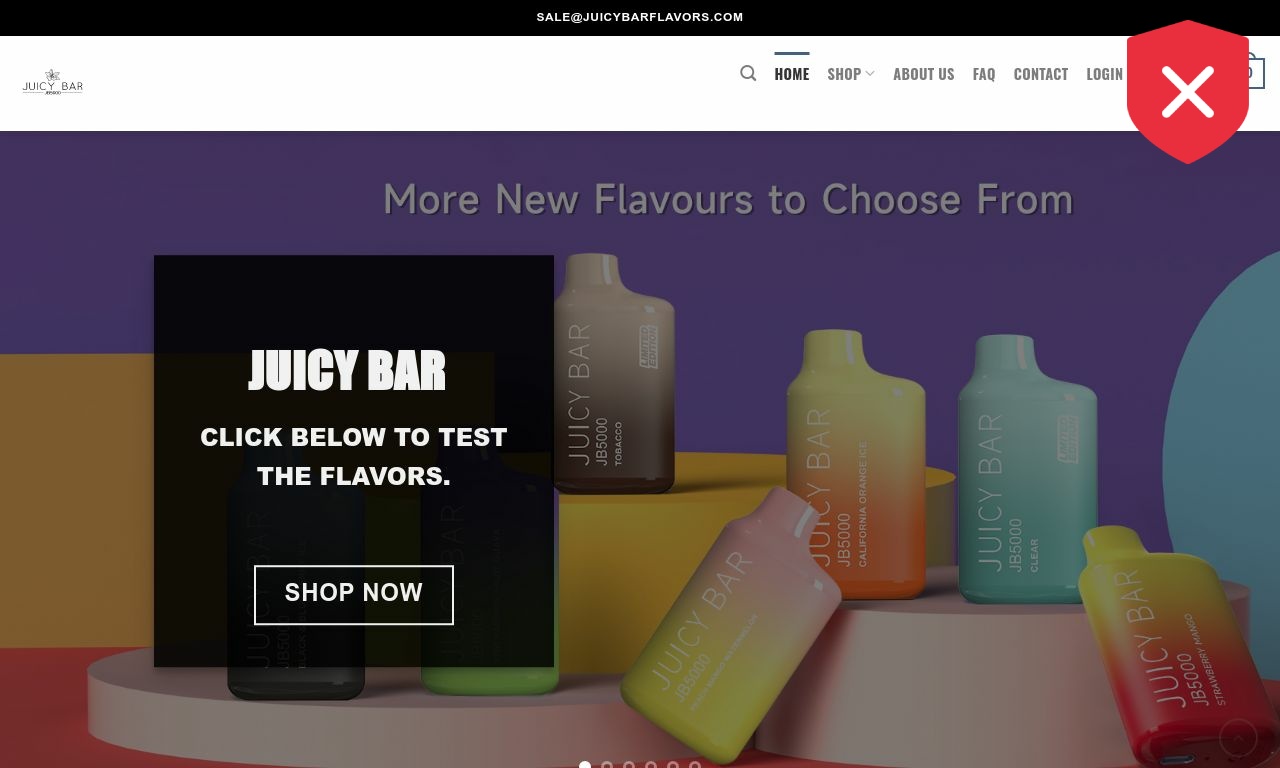Go to the Home menu item
1280x768 pixels.
coord(792,74)
